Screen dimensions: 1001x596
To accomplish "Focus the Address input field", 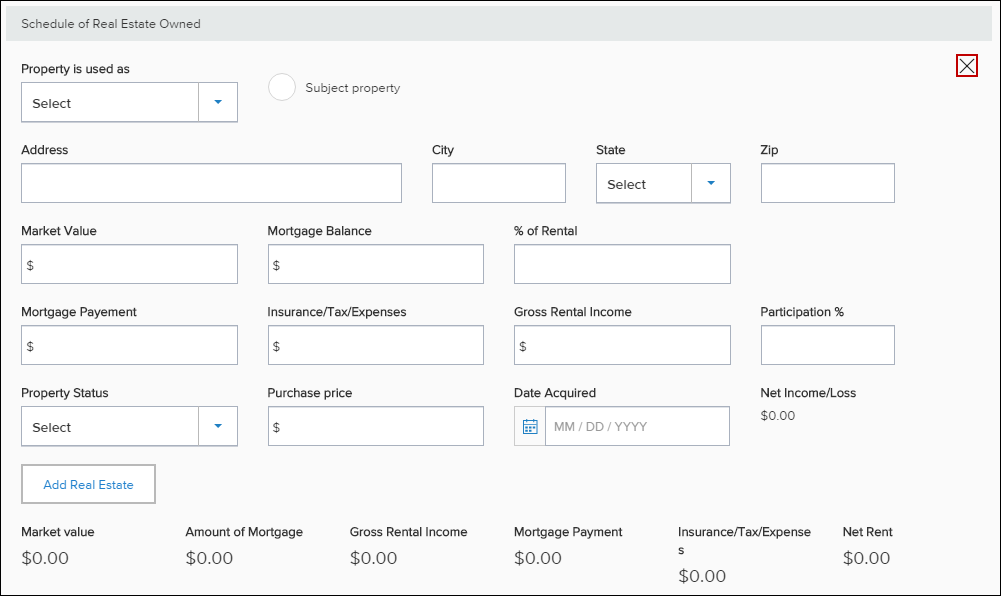I will [211, 183].
